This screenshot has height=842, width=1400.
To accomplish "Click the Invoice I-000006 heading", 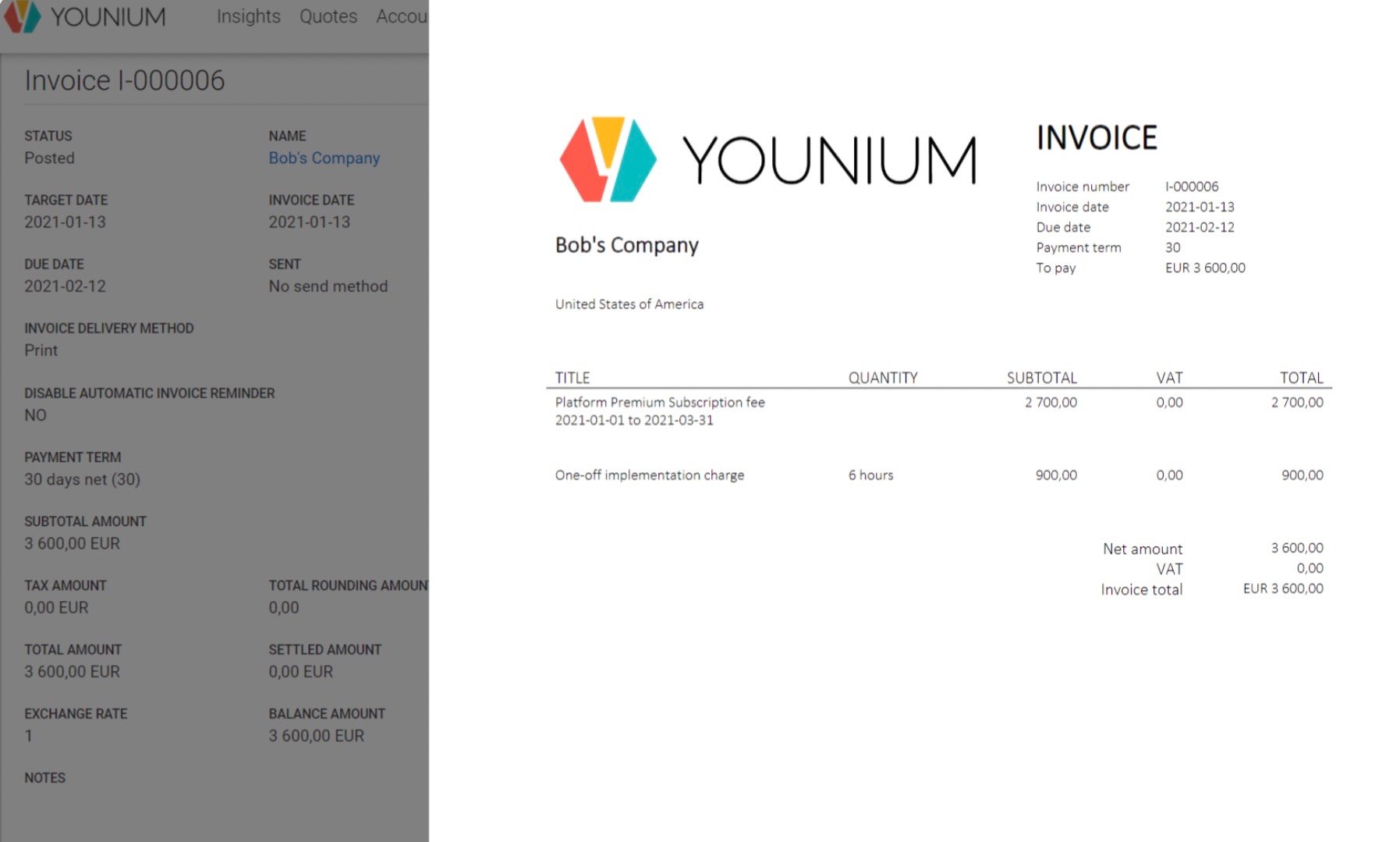I will click(x=124, y=80).
